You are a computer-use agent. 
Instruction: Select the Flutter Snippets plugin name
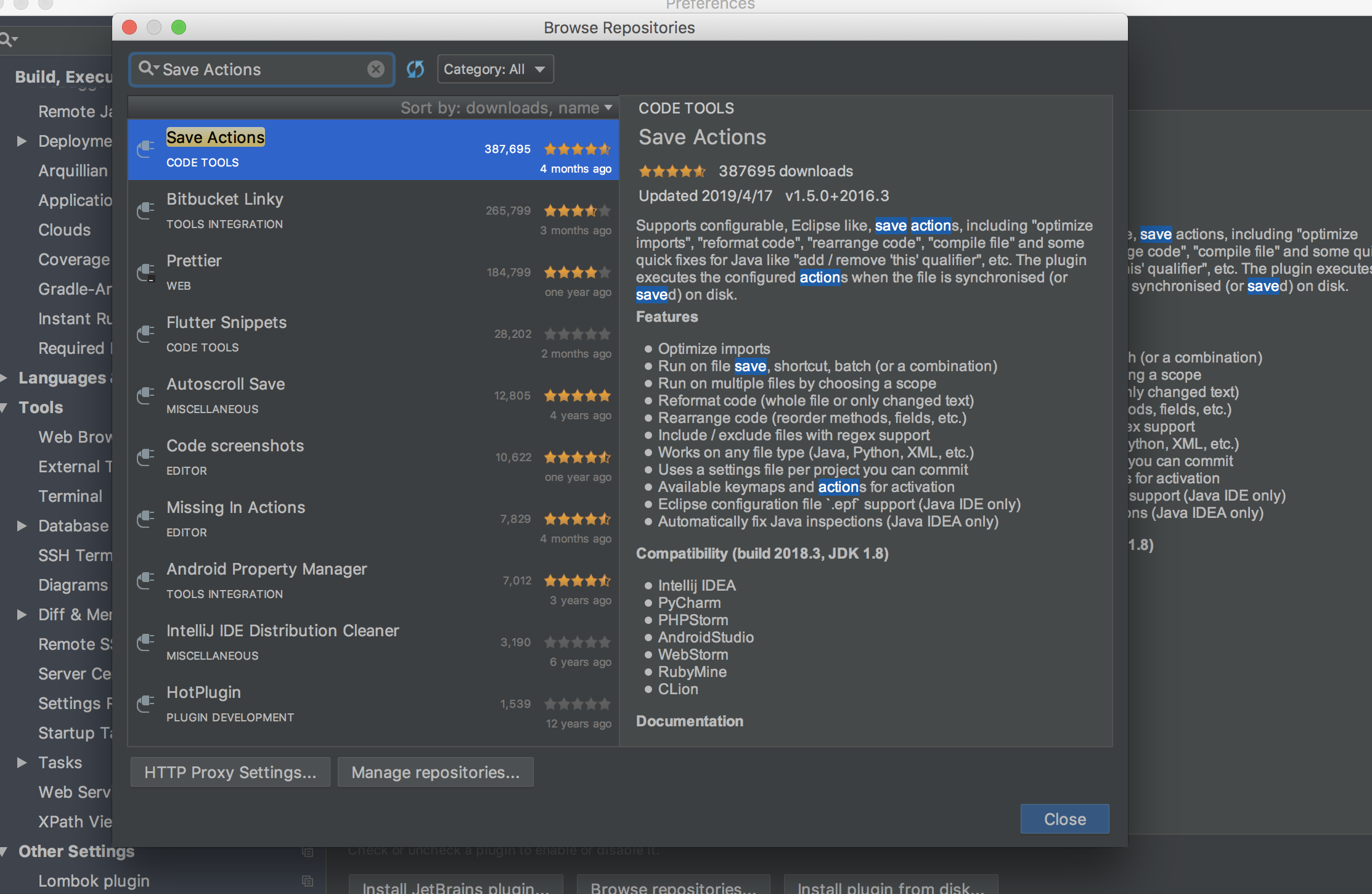(x=226, y=322)
